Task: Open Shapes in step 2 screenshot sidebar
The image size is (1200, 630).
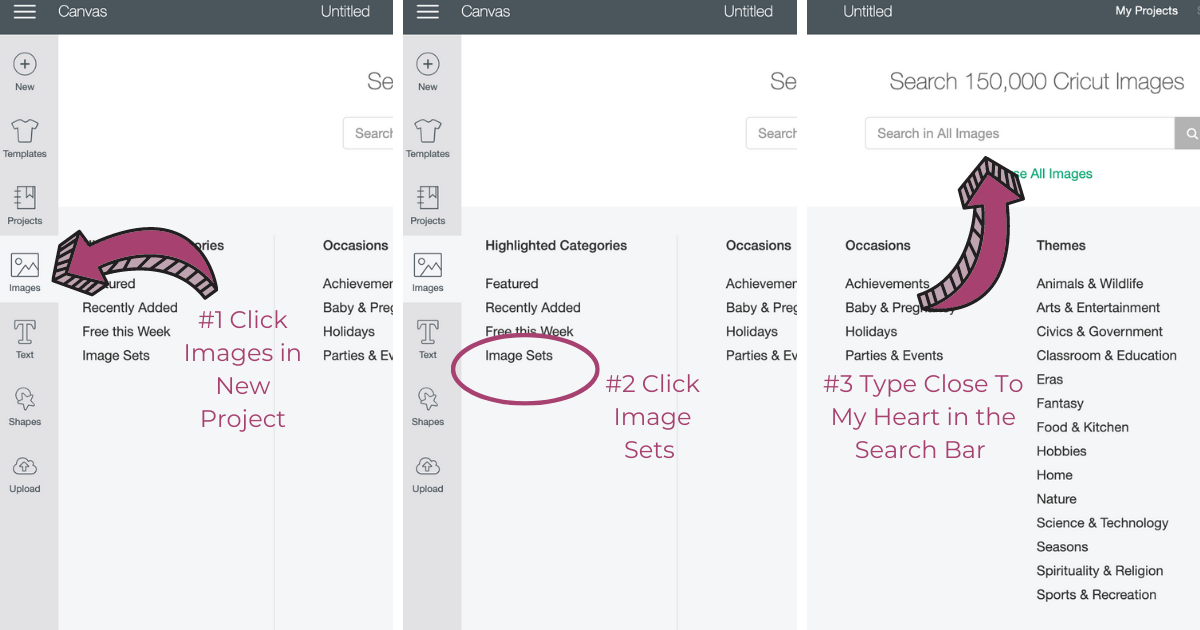Action: [428, 407]
